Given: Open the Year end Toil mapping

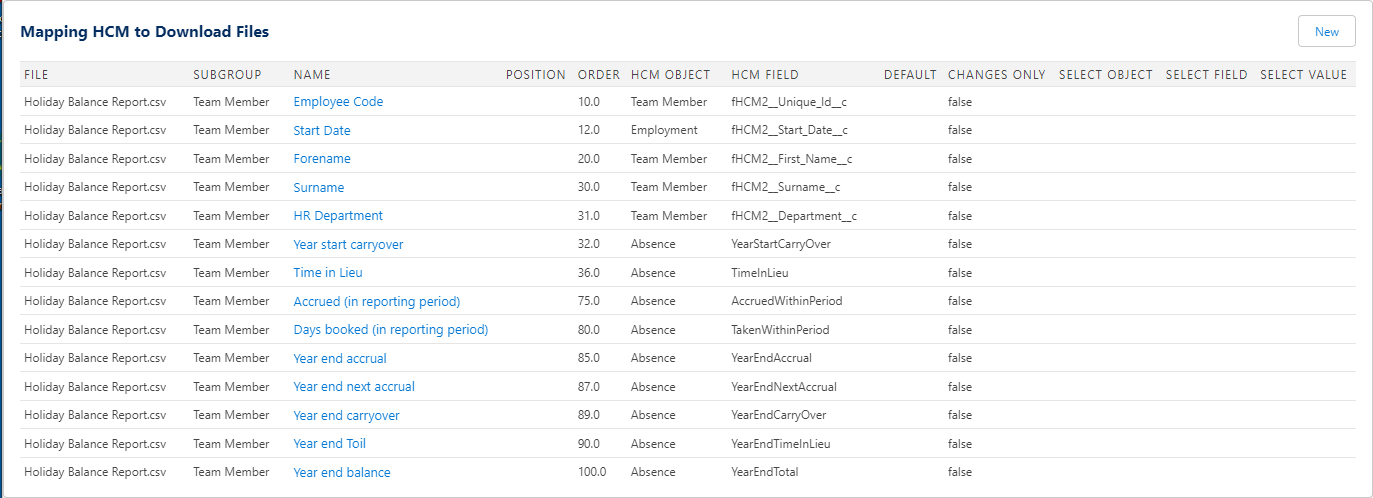Looking at the screenshot, I should tap(330, 444).
